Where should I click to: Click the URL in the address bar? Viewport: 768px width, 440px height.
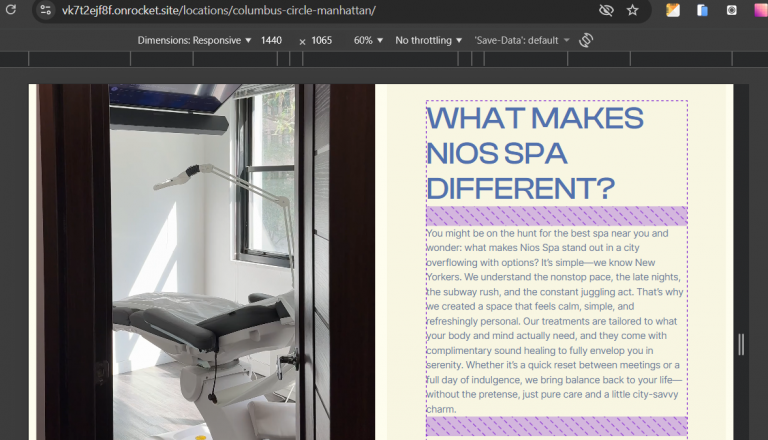pos(218,10)
